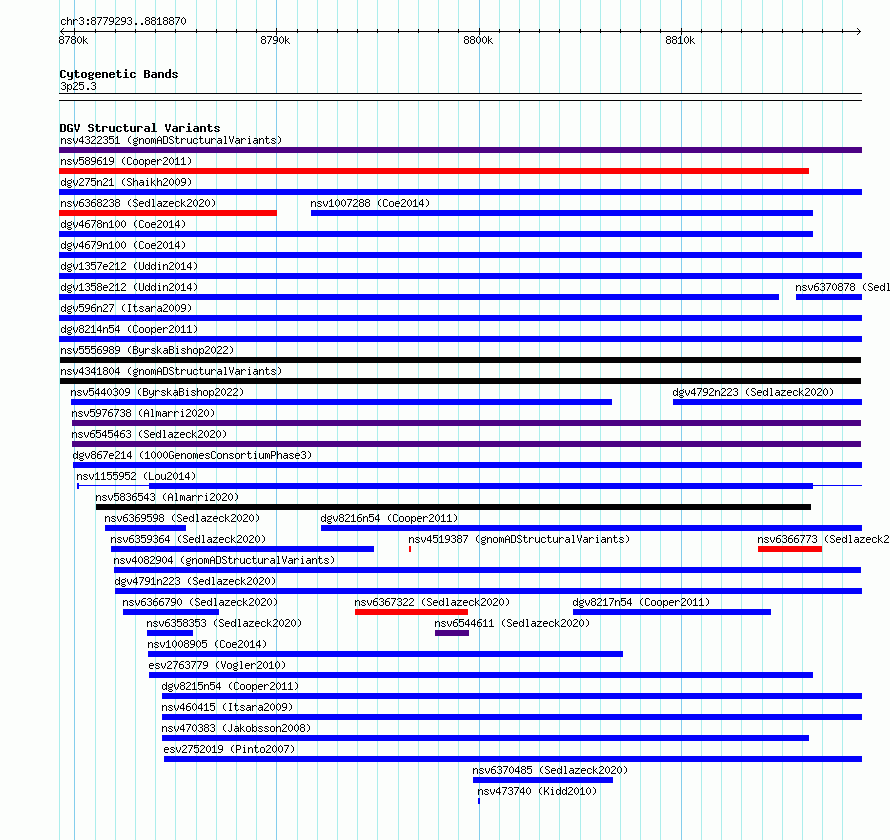Screen dimensions: 890x840
Task: Select the black nsv5556989 ByrskaBishop2022 bar
Action: click(x=460, y=360)
